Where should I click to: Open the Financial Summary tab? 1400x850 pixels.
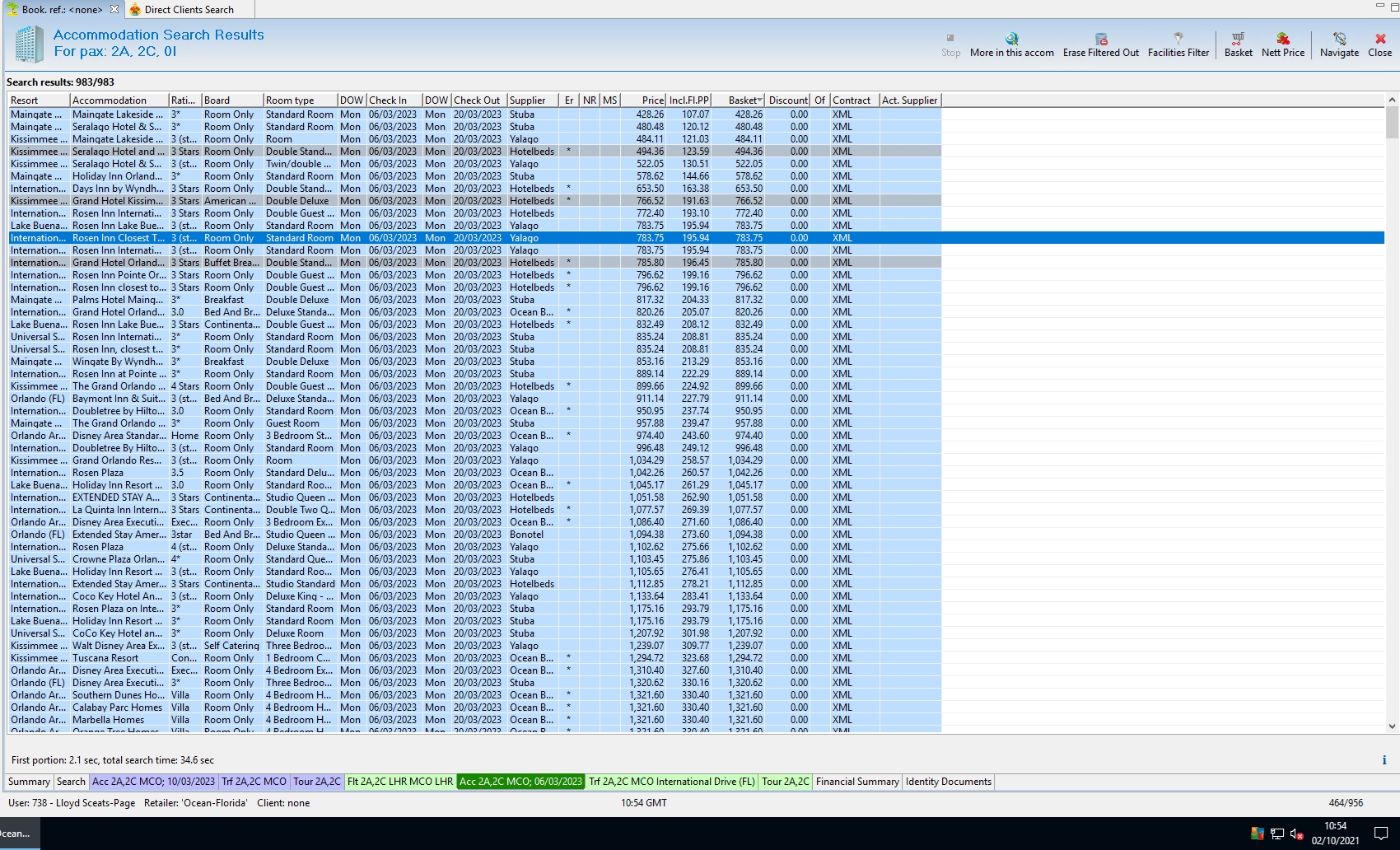[x=857, y=782]
